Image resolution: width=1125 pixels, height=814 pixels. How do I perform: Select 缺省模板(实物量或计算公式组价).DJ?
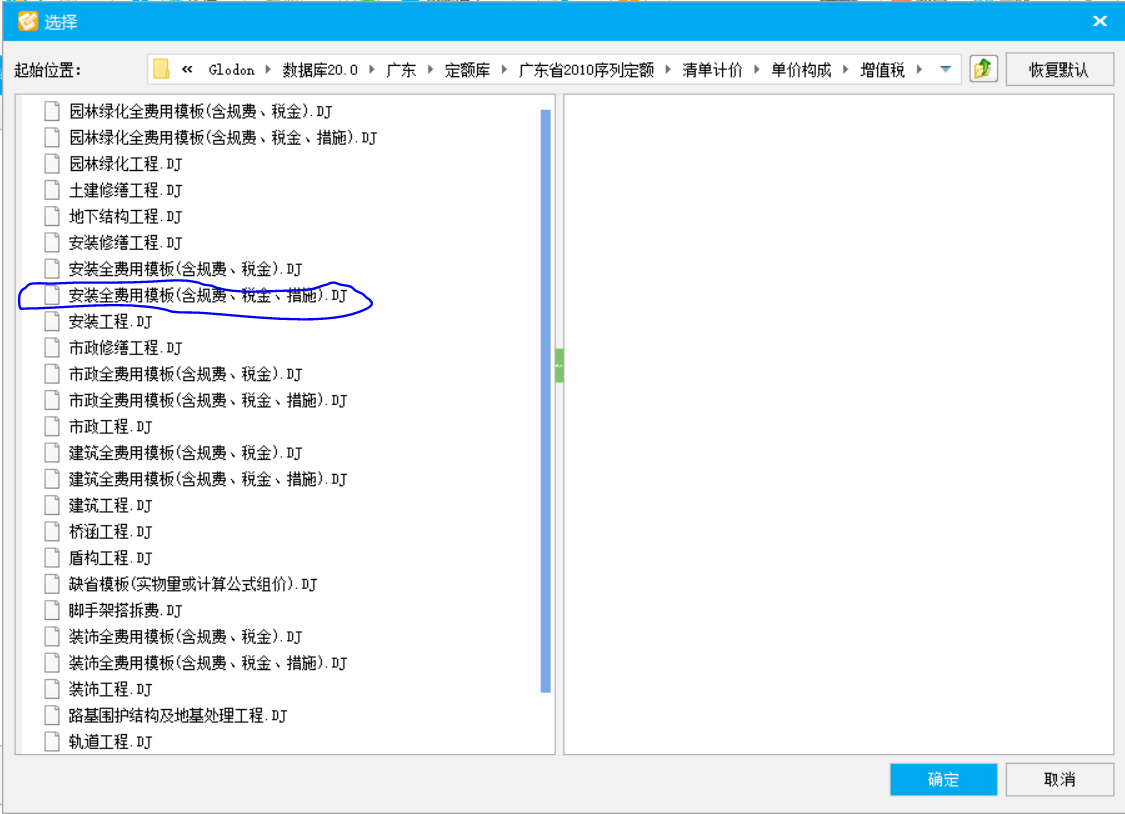pos(192,585)
